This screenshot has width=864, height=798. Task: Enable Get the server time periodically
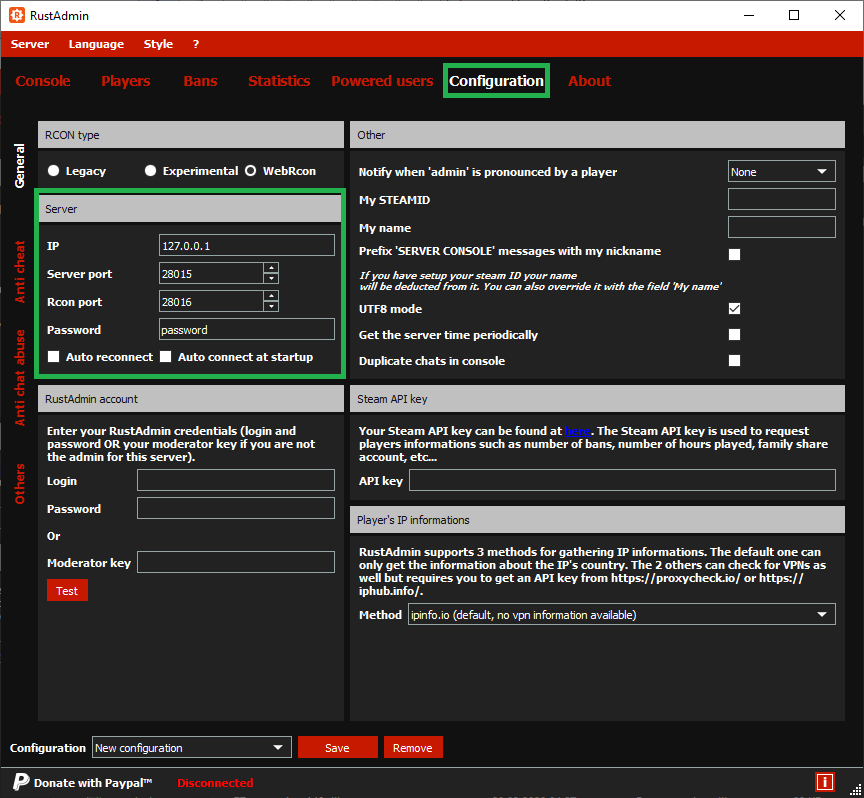(734, 335)
